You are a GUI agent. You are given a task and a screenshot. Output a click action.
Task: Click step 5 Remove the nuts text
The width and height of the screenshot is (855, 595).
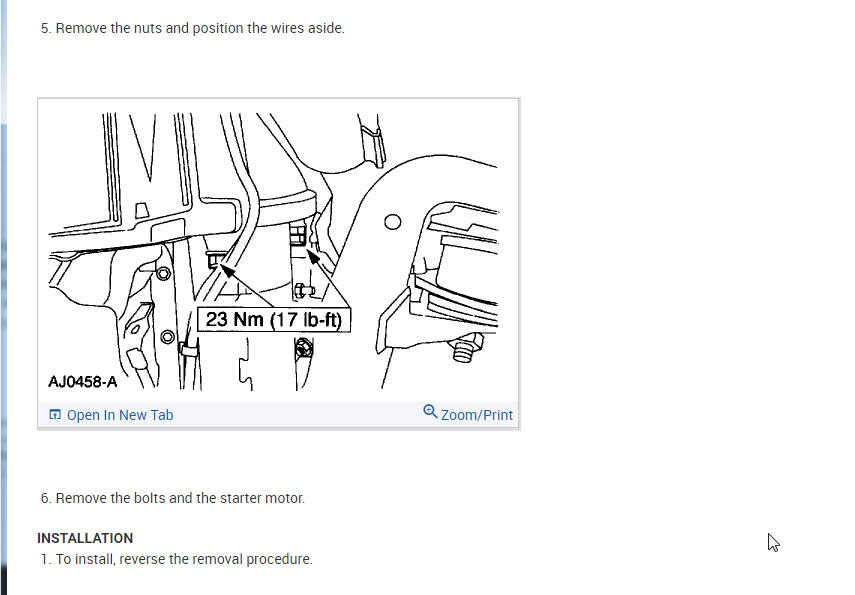tap(192, 28)
